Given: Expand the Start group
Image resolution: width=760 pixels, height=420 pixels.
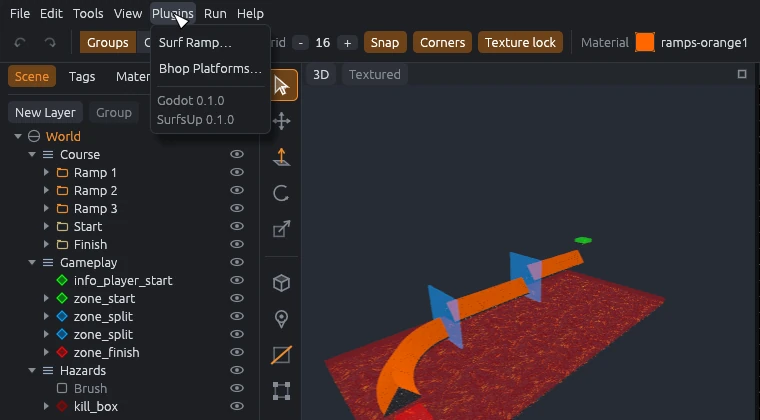Looking at the screenshot, I should pos(46,226).
